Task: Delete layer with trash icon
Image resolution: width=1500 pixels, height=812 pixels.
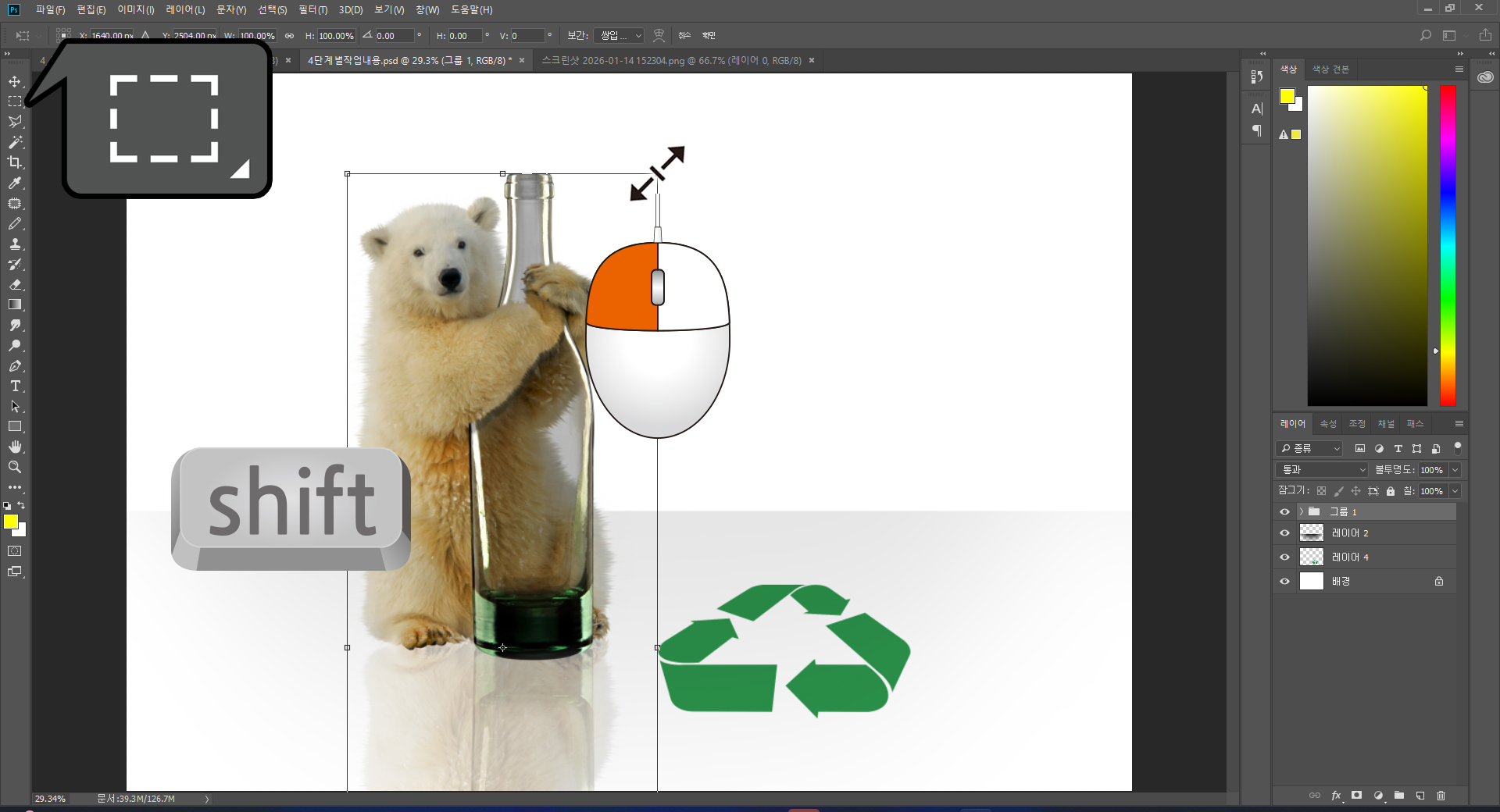Action: (1441, 796)
